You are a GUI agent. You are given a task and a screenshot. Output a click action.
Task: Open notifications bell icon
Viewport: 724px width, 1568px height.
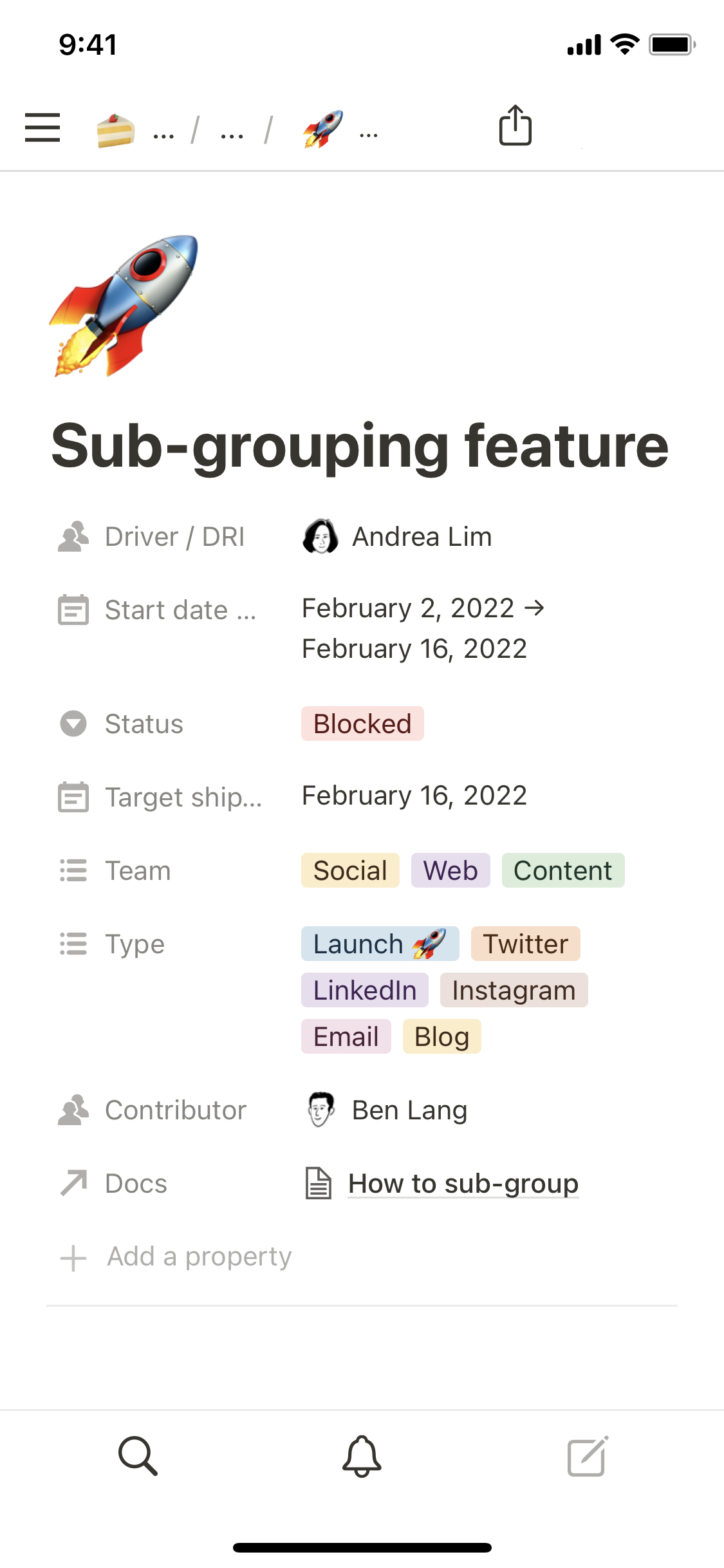[x=362, y=1455]
